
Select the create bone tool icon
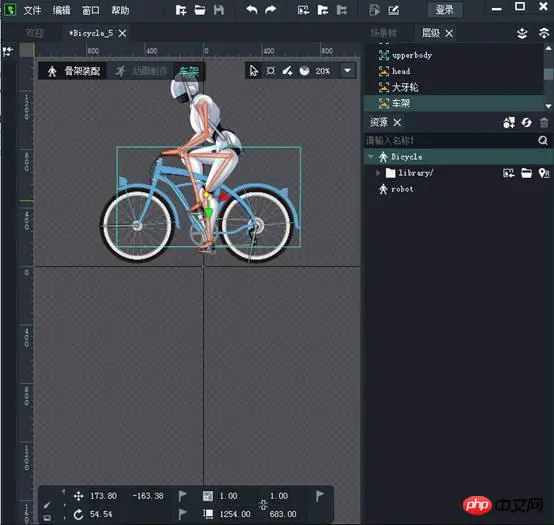tap(287, 71)
